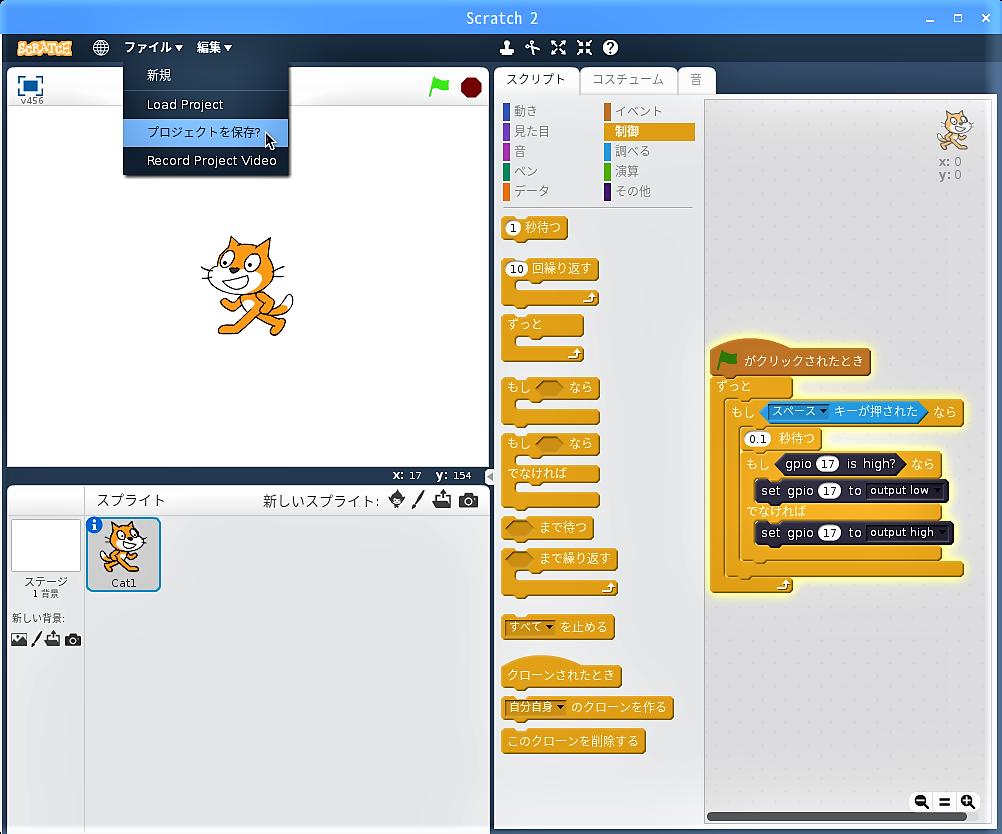Choose Record Project Video entry
This screenshot has height=834, width=1002.
point(206,160)
